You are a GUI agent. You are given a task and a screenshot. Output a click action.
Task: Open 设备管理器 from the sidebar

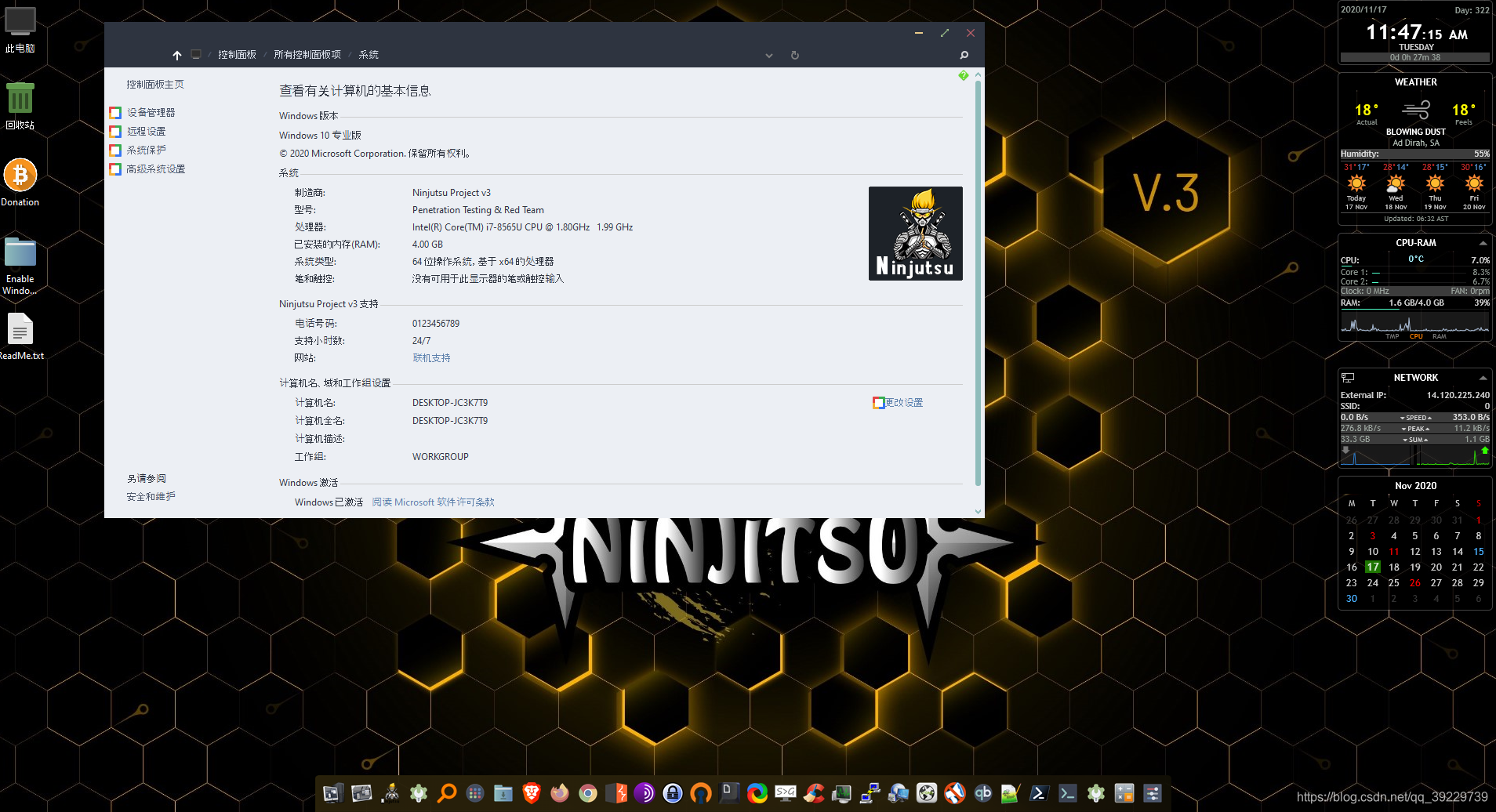[x=151, y=113]
